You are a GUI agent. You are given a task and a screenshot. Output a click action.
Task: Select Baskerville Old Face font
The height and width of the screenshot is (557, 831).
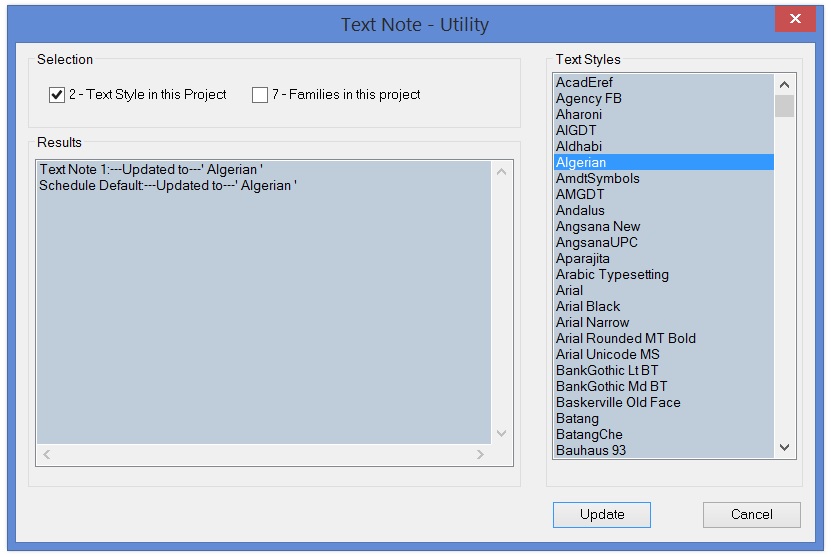tap(618, 402)
